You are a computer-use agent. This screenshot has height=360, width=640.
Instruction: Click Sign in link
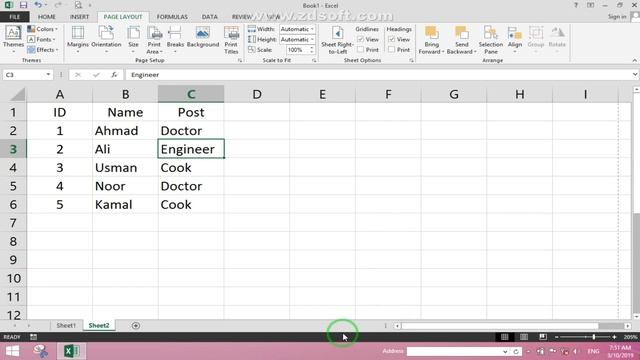pyautogui.click(x=617, y=17)
